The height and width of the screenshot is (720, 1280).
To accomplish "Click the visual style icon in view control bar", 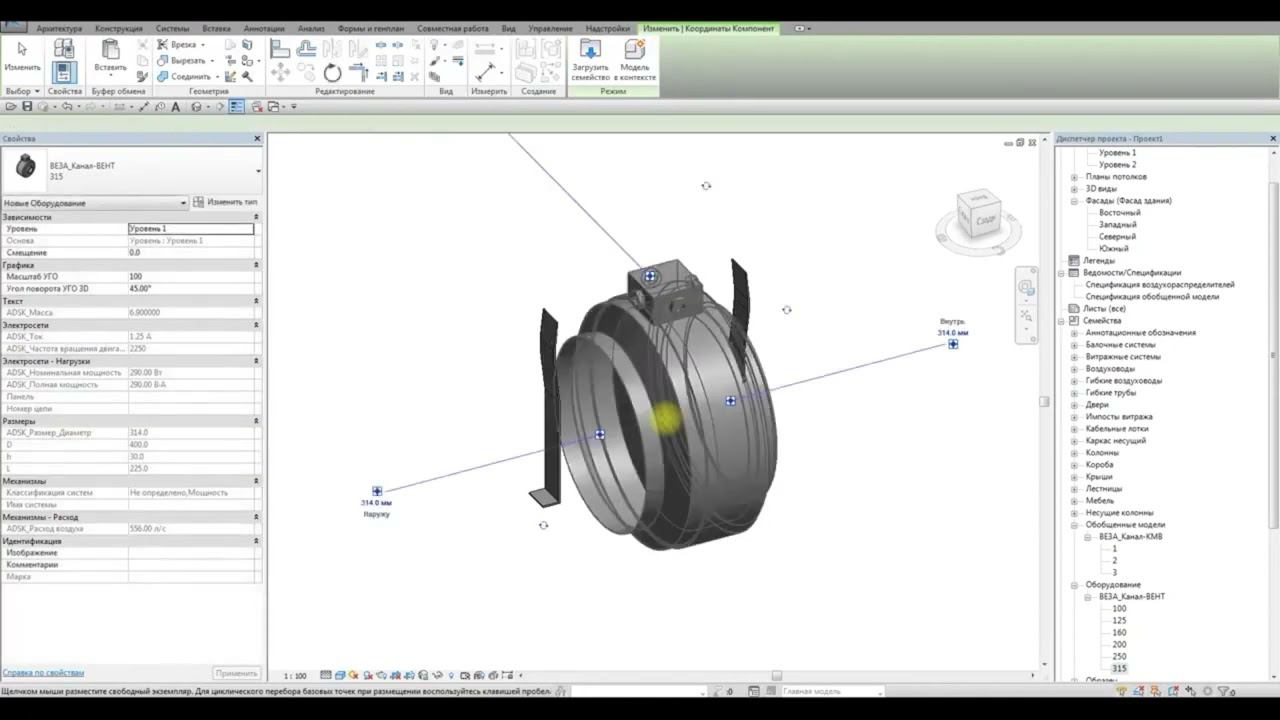I will (340, 676).
